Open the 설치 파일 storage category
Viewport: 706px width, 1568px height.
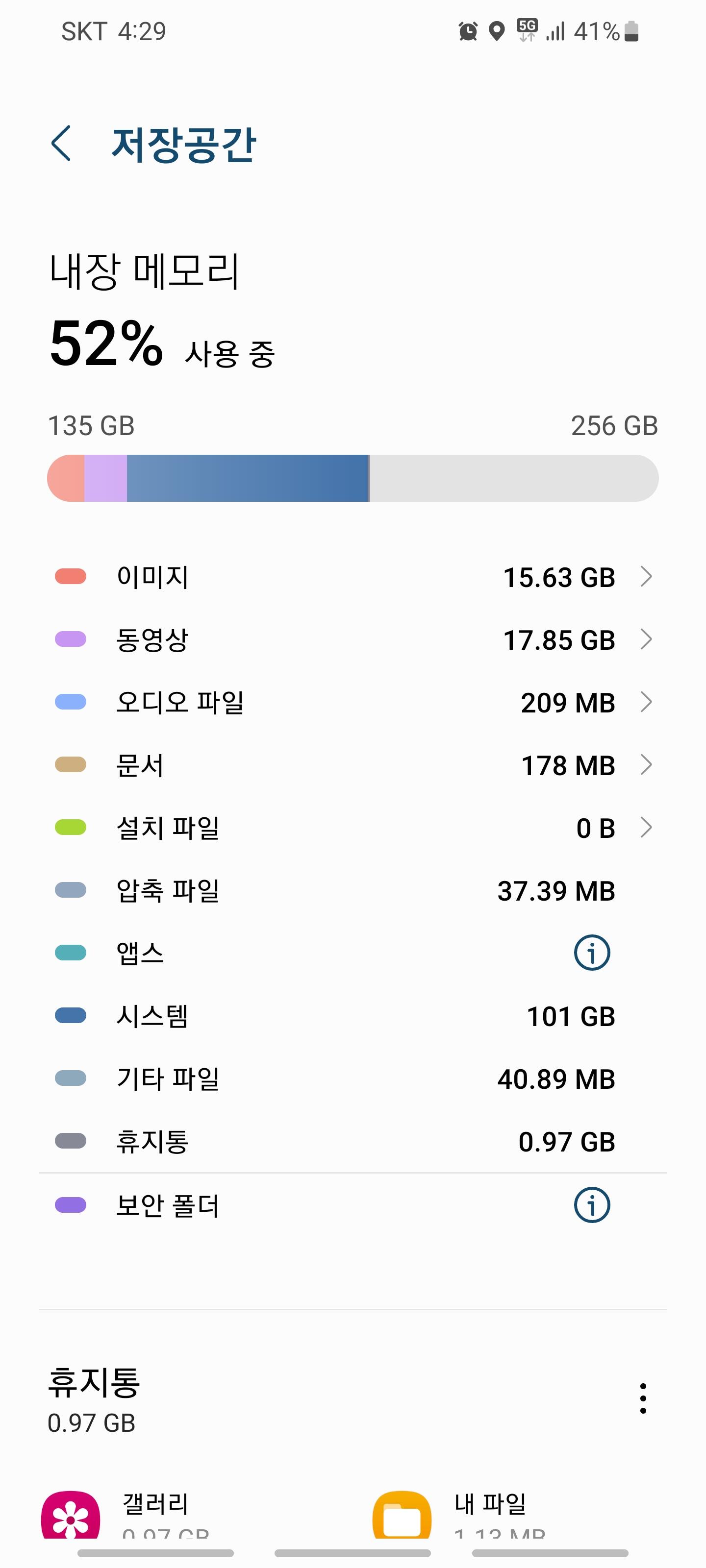pyautogui.click(x=353, y=828)
